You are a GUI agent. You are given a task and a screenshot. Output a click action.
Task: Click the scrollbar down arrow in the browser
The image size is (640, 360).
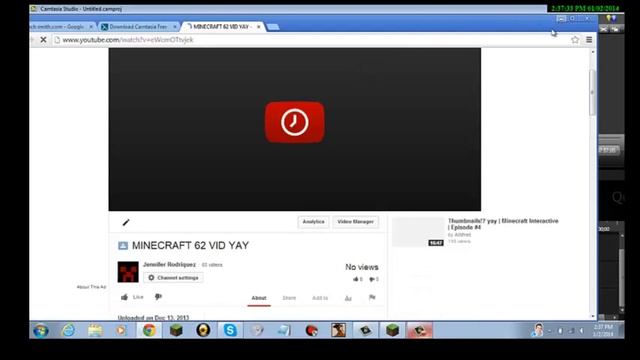click(x=593, y=316)
